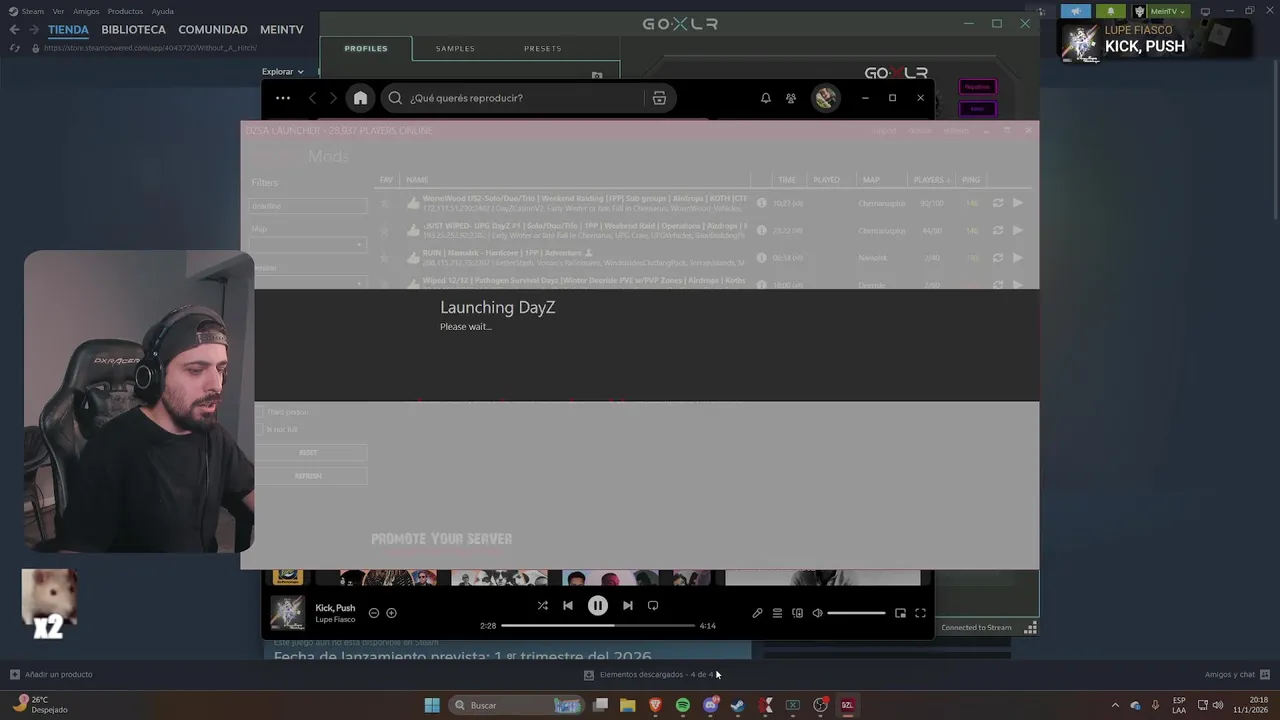
Task: Open info icon for WormWood US2 server
Action: pos(762,203)
